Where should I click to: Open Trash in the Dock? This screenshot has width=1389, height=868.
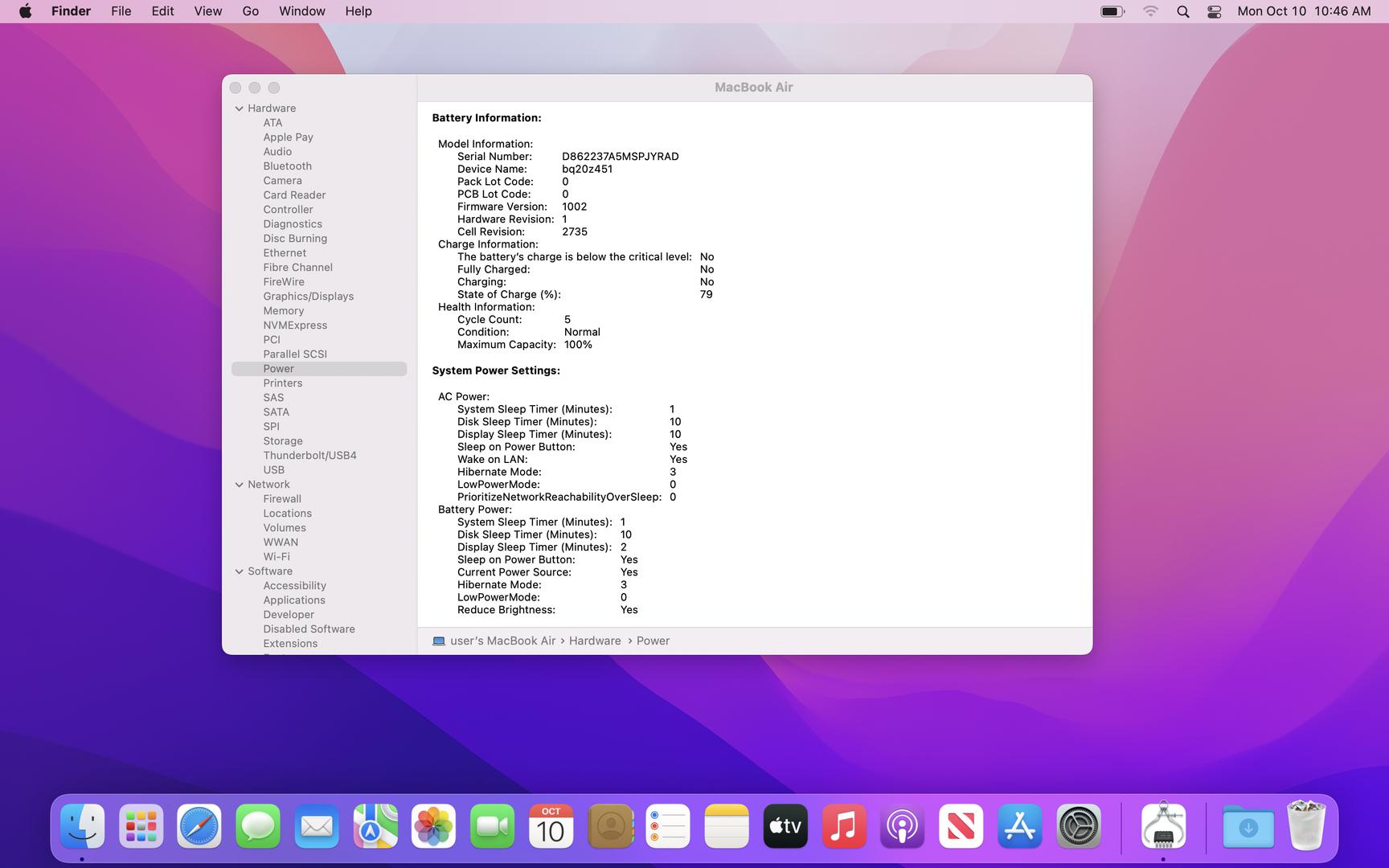coord(1306,825)
